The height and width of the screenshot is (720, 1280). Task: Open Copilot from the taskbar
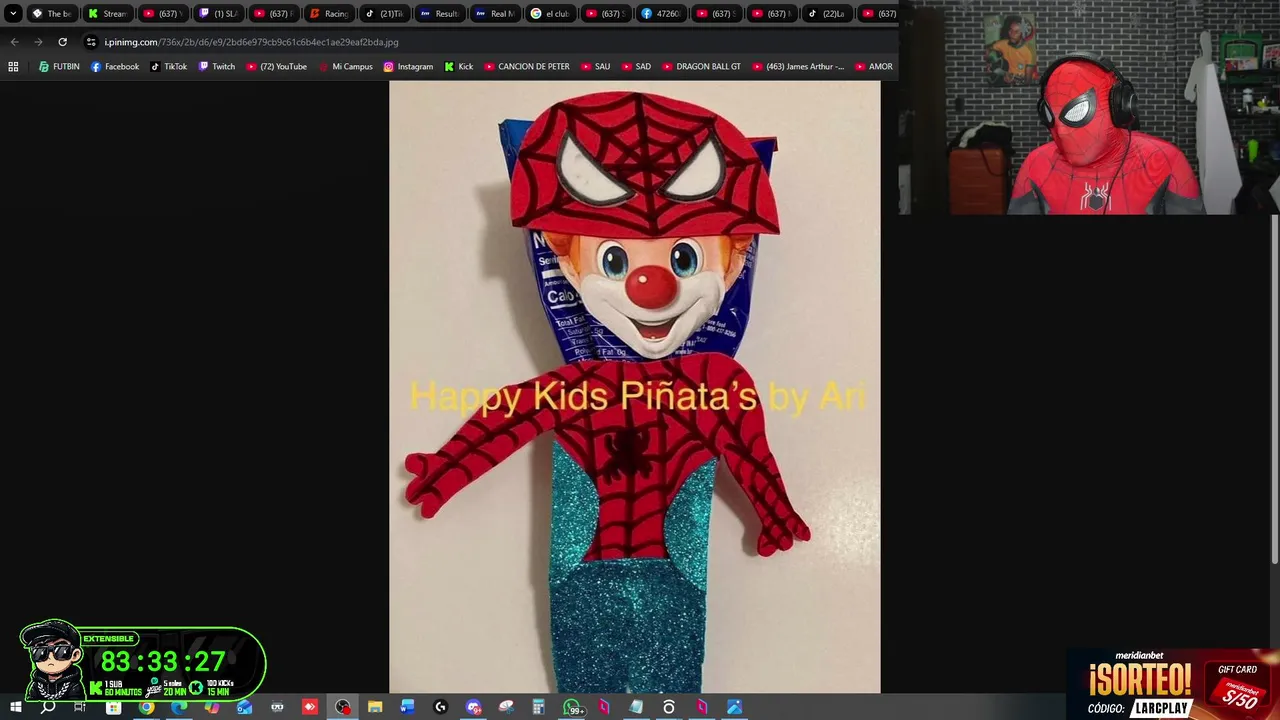[212, 707]
